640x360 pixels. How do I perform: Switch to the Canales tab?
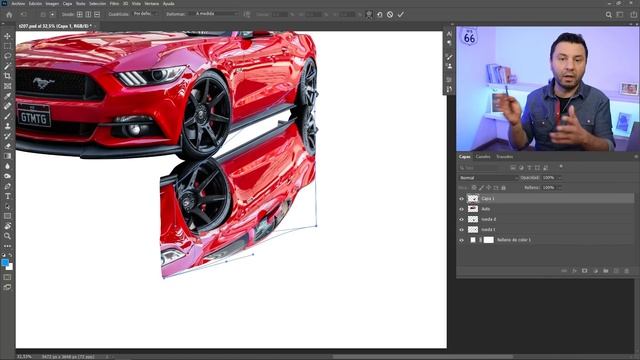click(483, 157)
